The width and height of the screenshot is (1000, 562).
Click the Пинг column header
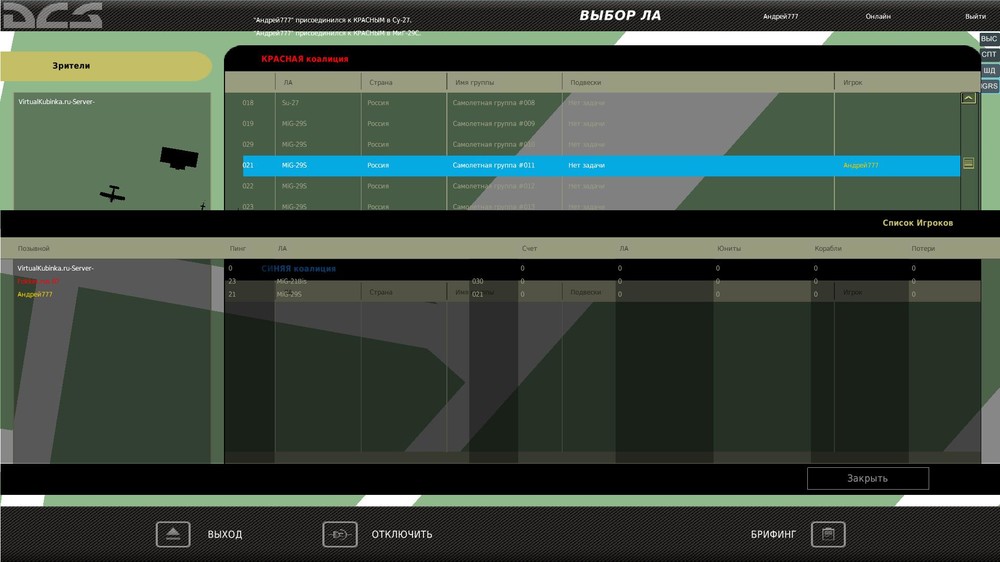[x=237, y=249]
